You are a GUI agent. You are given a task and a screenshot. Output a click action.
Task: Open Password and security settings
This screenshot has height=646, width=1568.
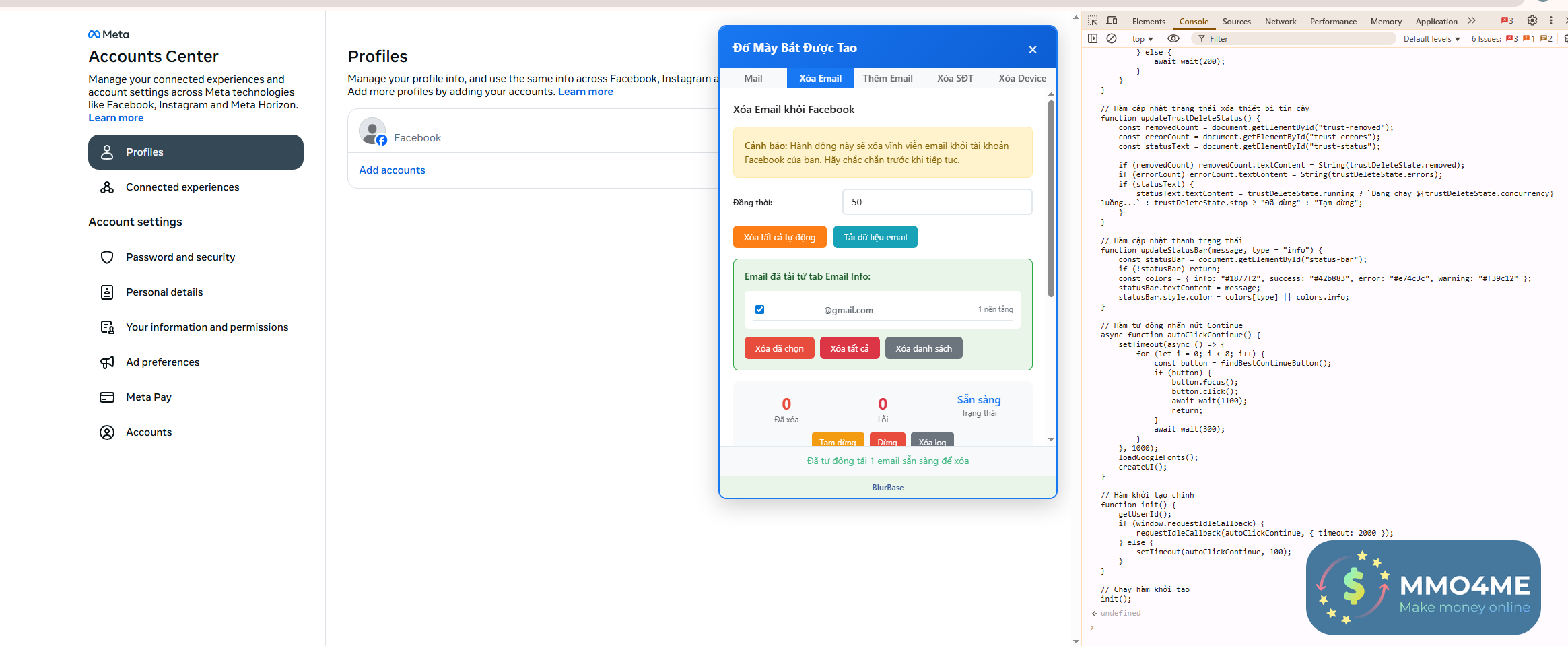pos(196,257)
